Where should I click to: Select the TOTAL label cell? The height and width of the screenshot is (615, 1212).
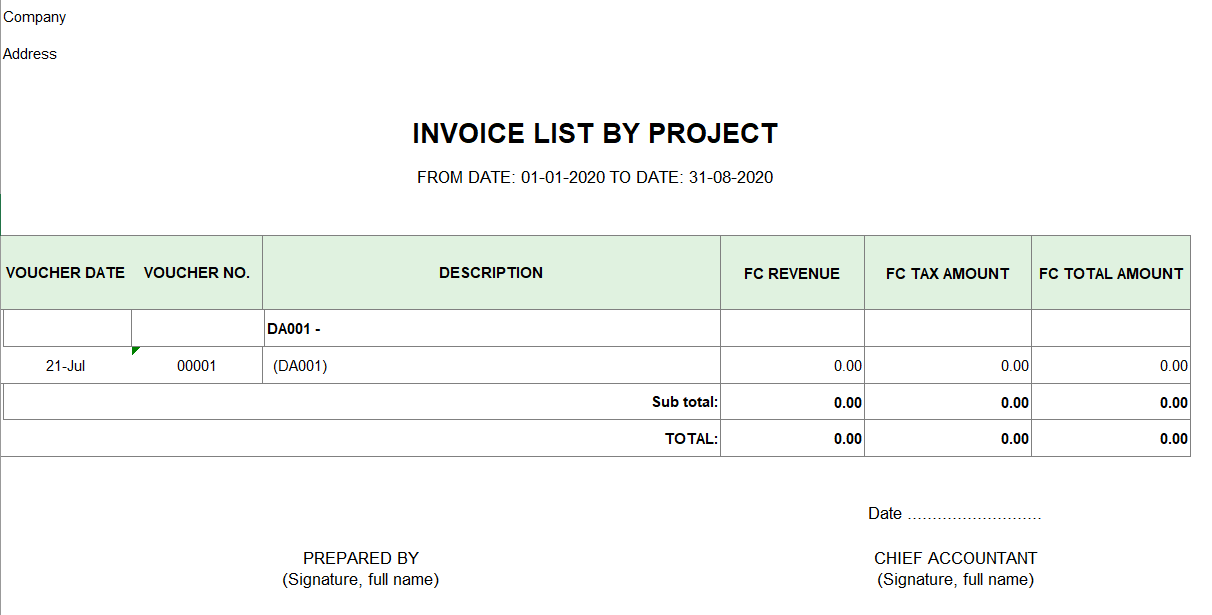click(691, 439)
